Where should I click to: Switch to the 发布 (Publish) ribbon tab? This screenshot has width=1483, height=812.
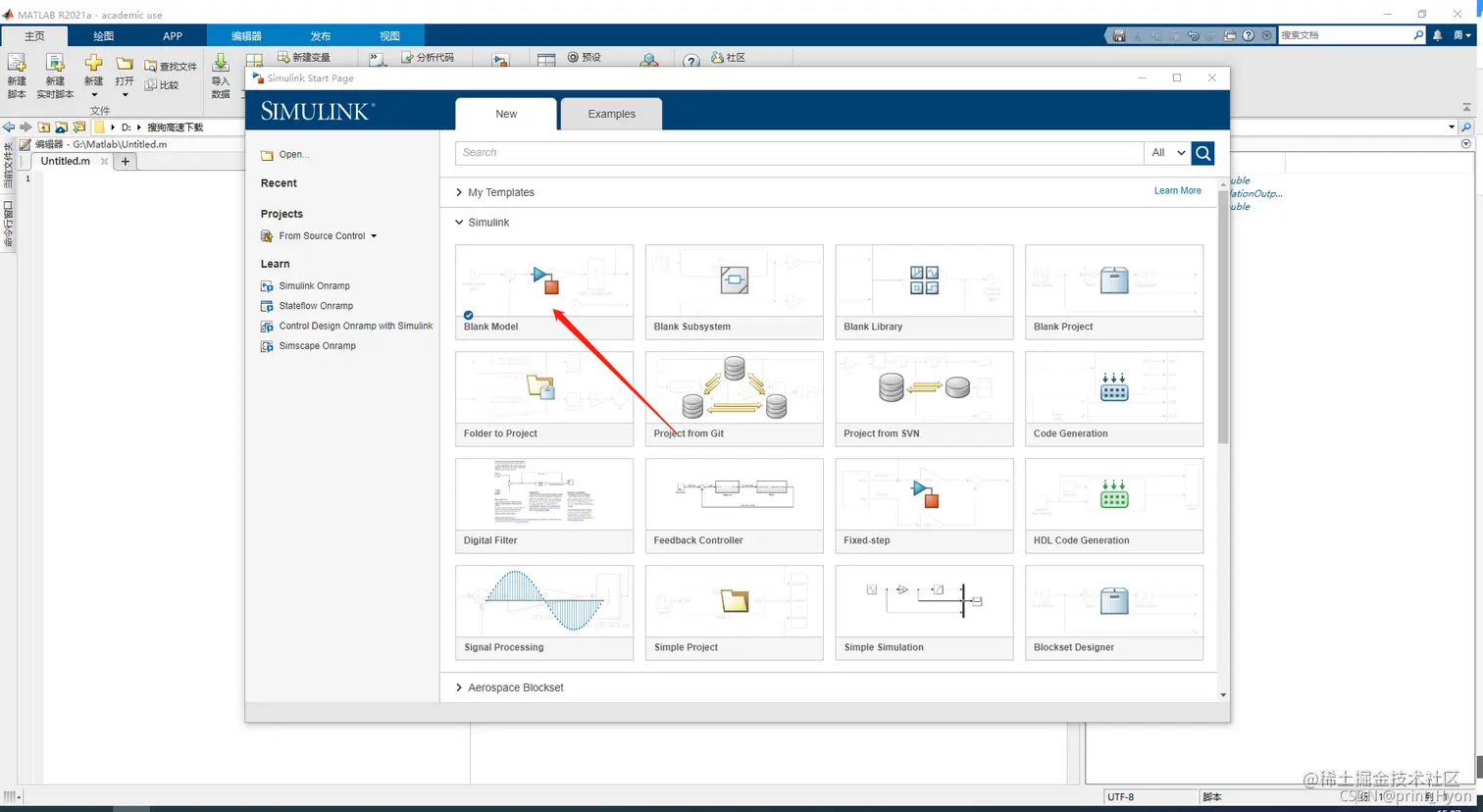point(321,35)
